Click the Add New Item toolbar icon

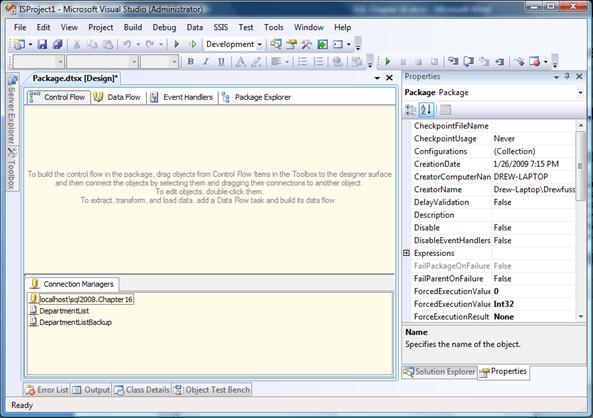19,44
